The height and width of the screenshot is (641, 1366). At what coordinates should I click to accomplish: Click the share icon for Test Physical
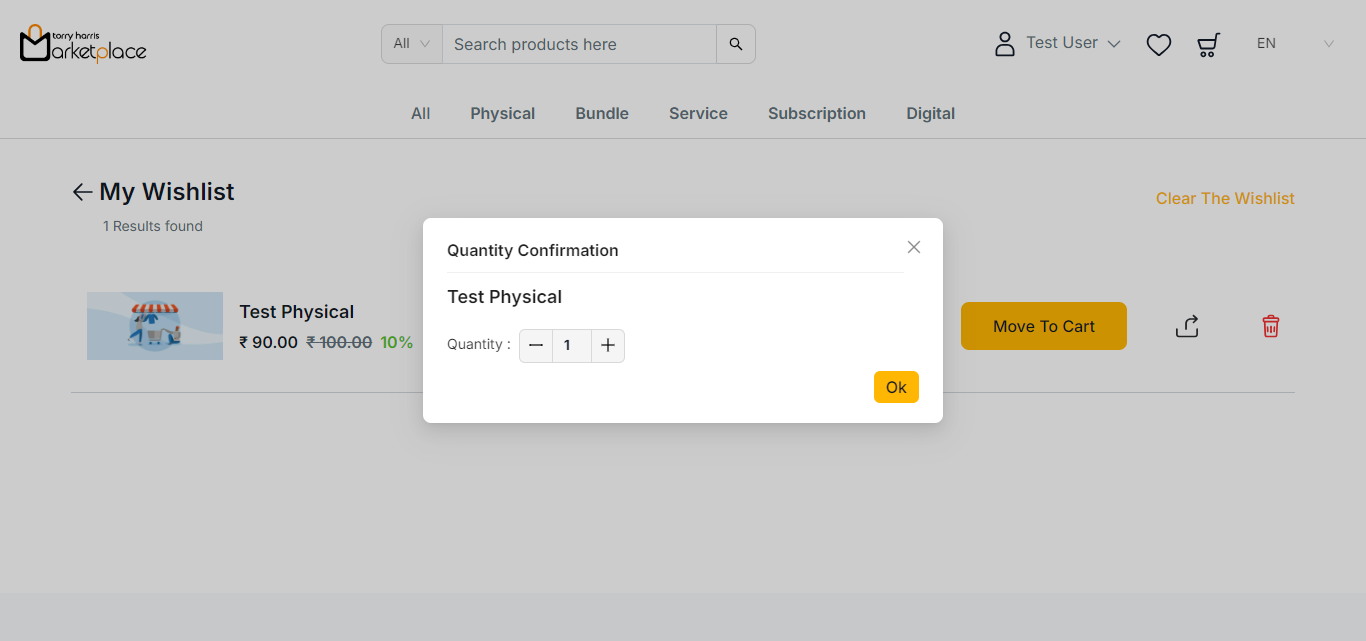coord(1187,326)
